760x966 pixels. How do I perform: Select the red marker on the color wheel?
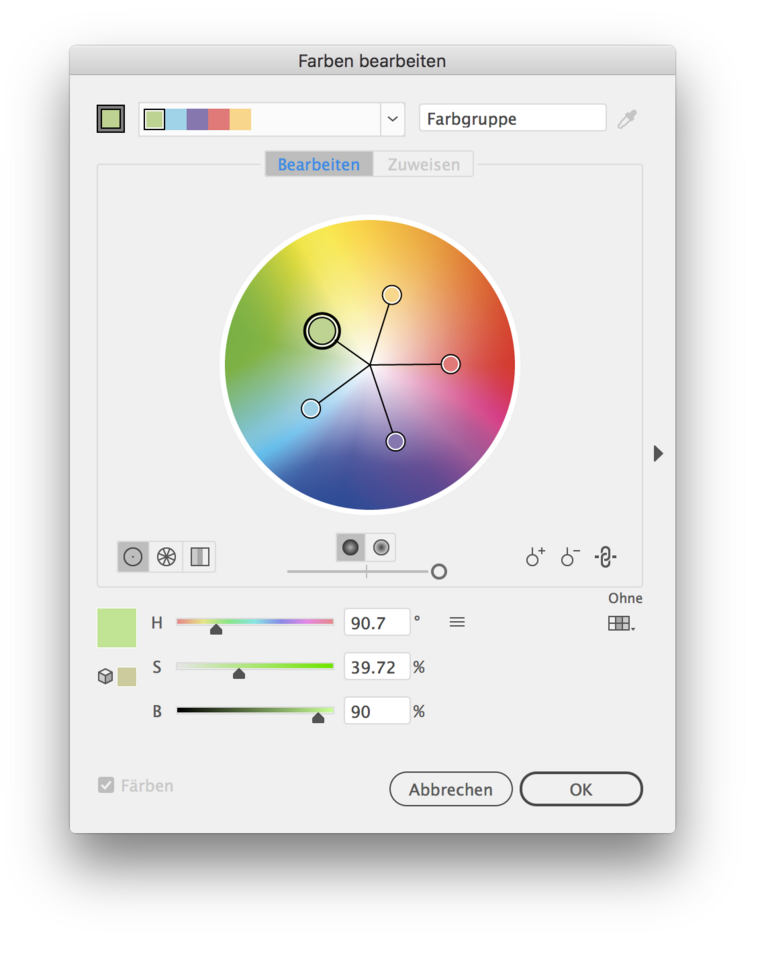451,364
